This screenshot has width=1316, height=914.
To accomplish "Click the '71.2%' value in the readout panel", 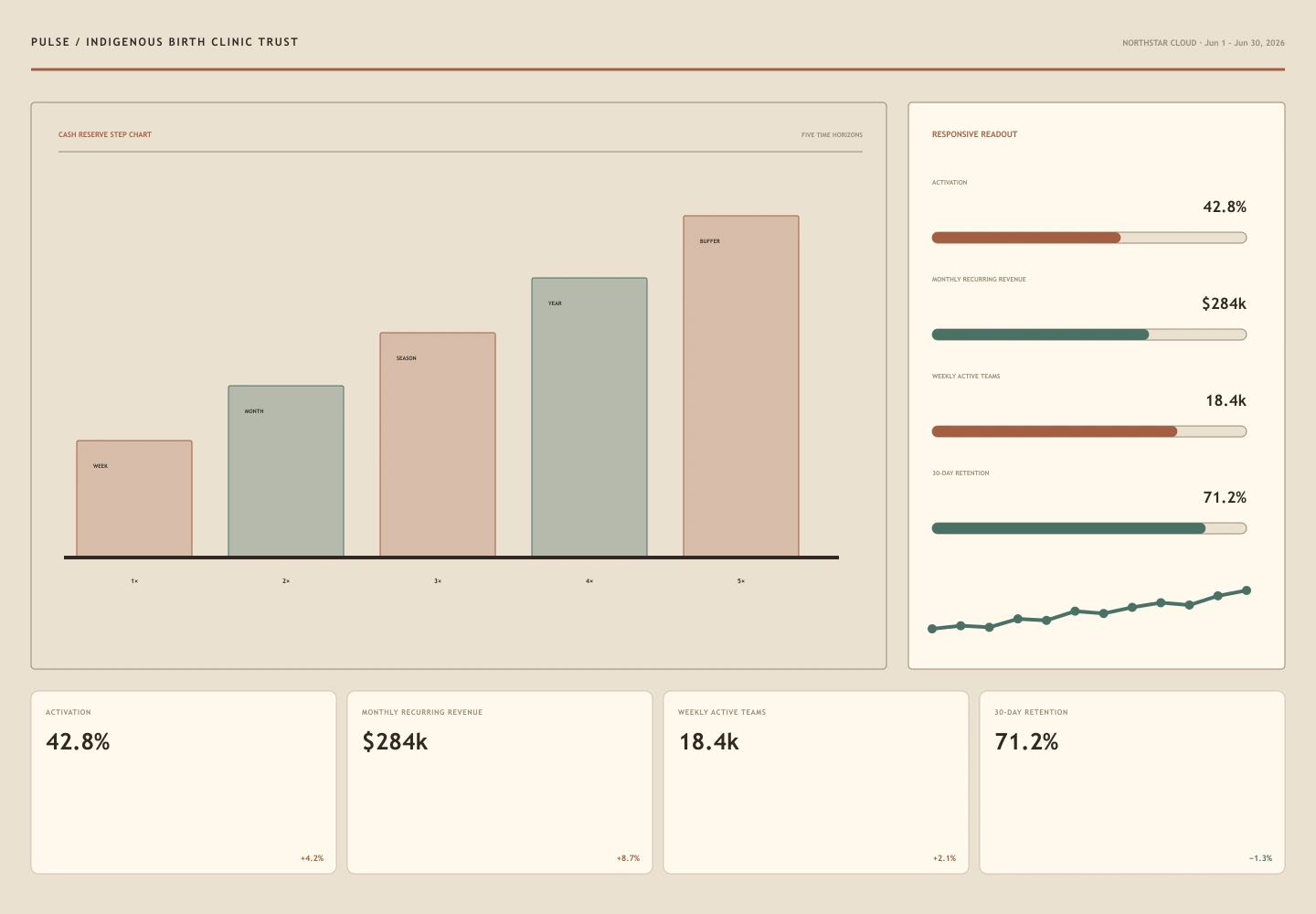I will [x=1225, y=497].
